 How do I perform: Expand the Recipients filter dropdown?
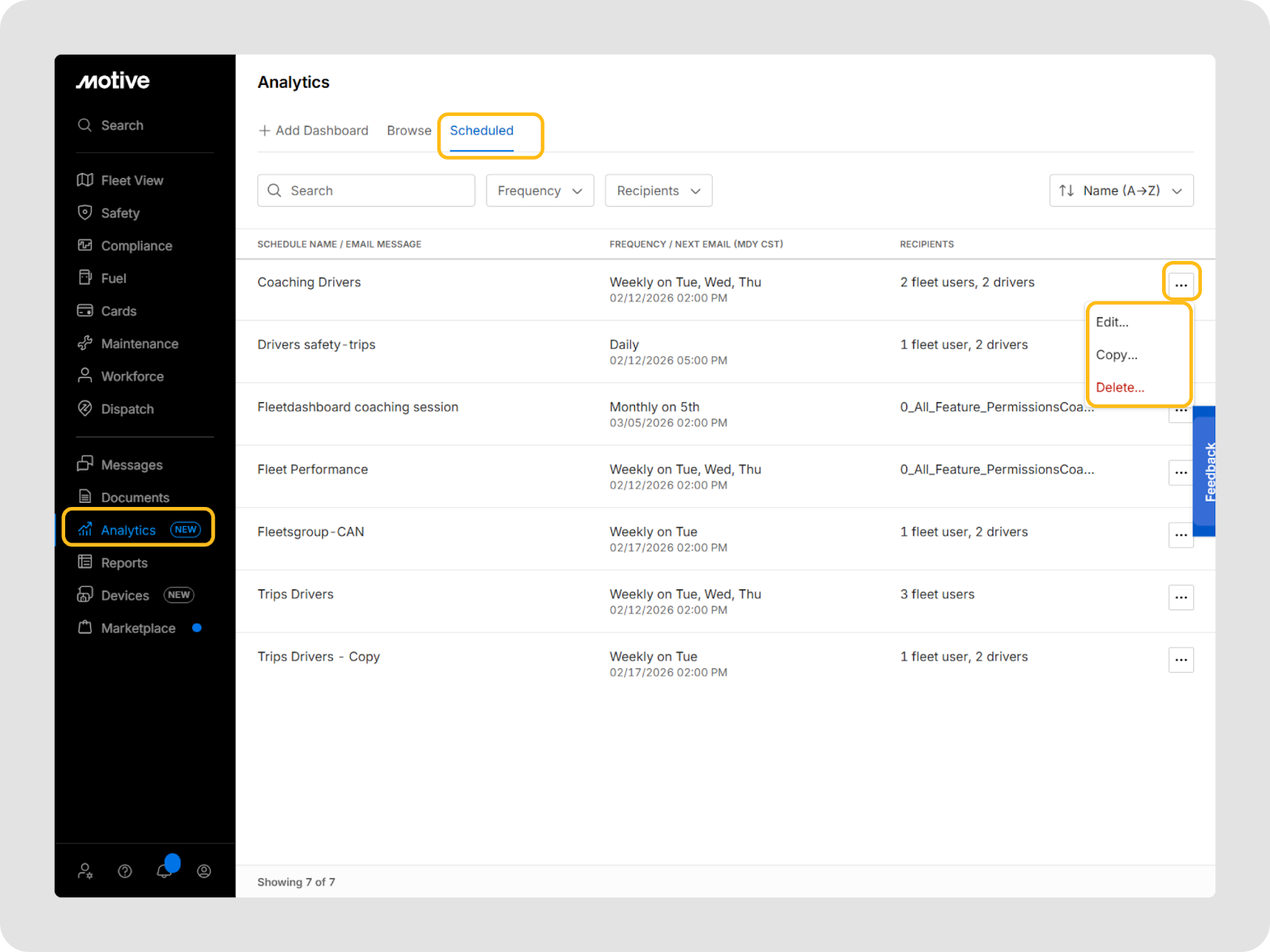(658, 190)
